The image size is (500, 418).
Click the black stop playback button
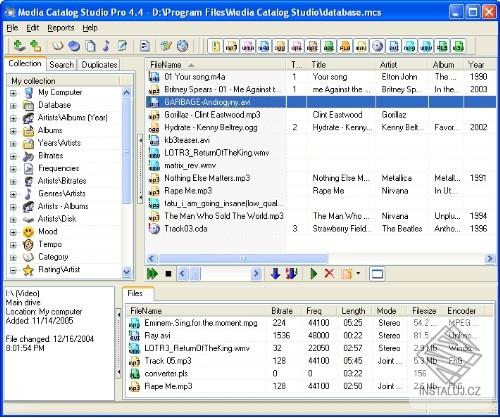[168, 274]
